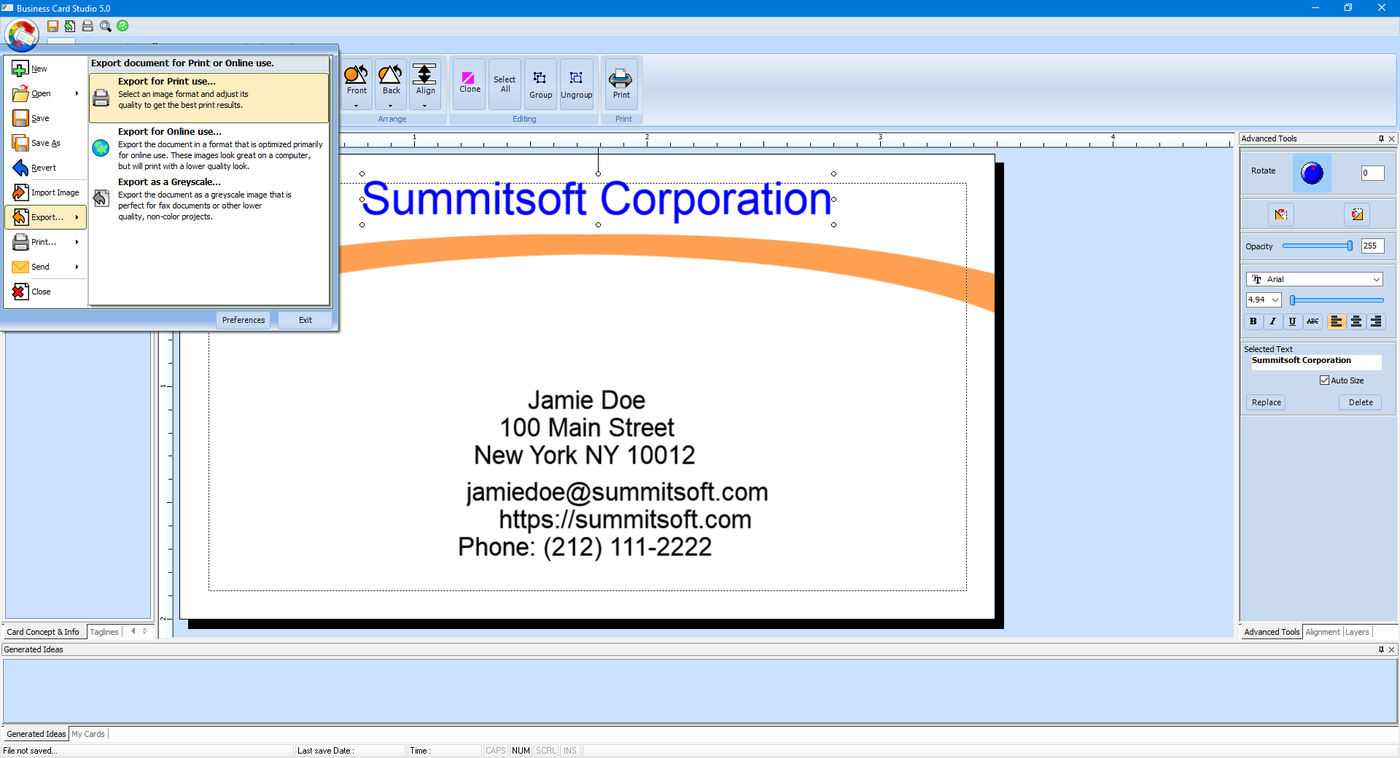Image resolution: width=1400 pixels, height=758 pixels.
Task: Click the Replace button
Action: pyautogui.click(x=1266, y=402)
